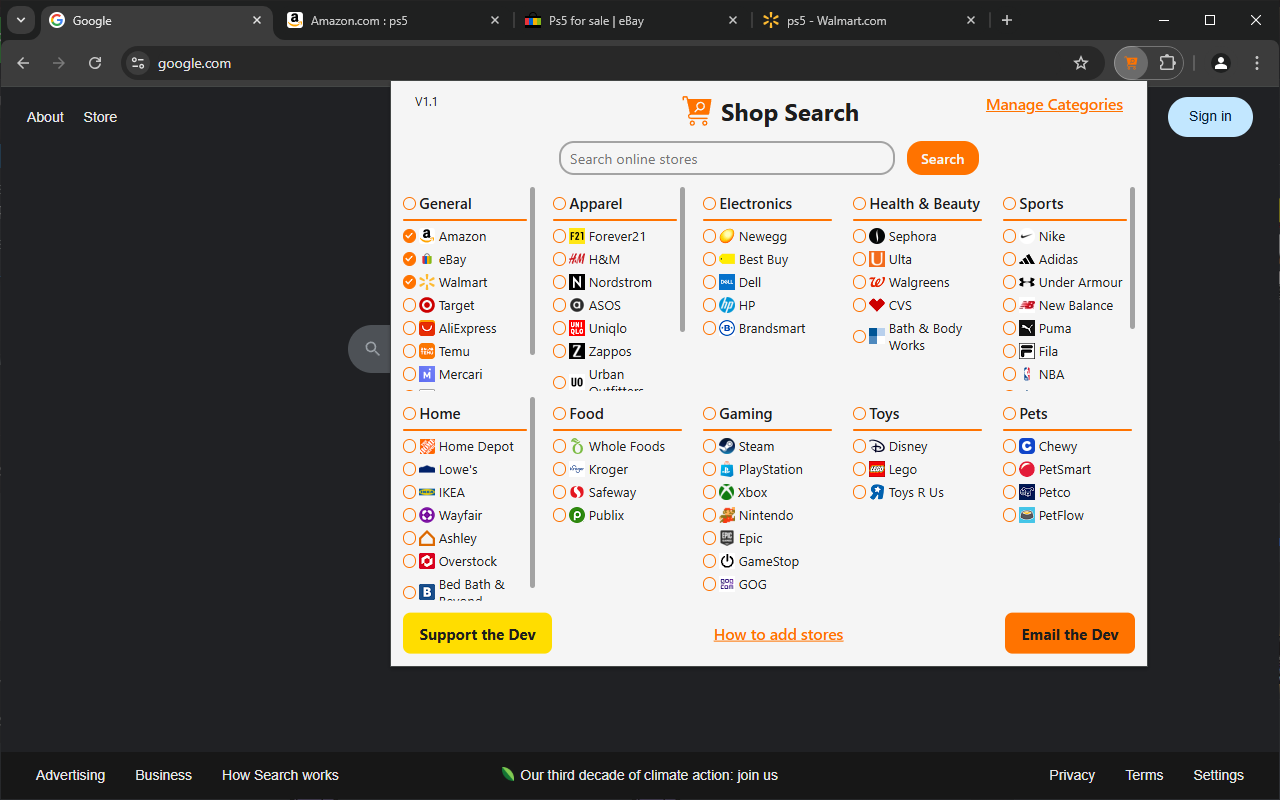Screen dimensions: 1280x800
Task: Click the IKEA logo icon
Action: click(x=427, y=492)
